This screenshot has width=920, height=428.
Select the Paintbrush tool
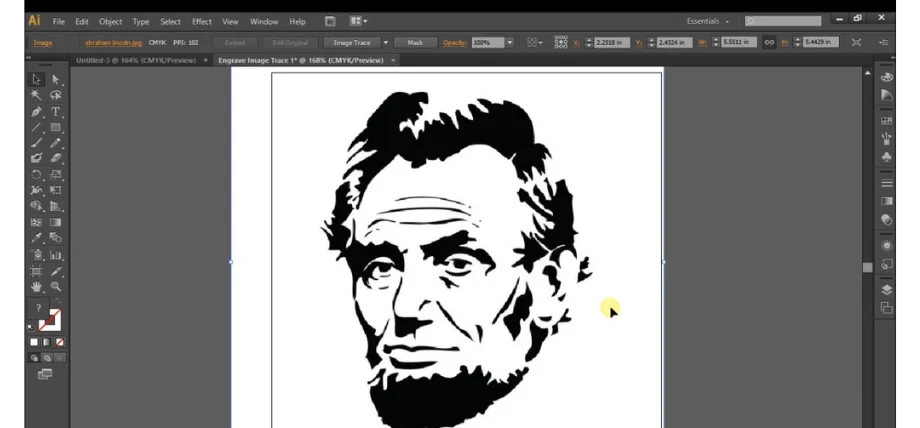[x=36, y=143]
